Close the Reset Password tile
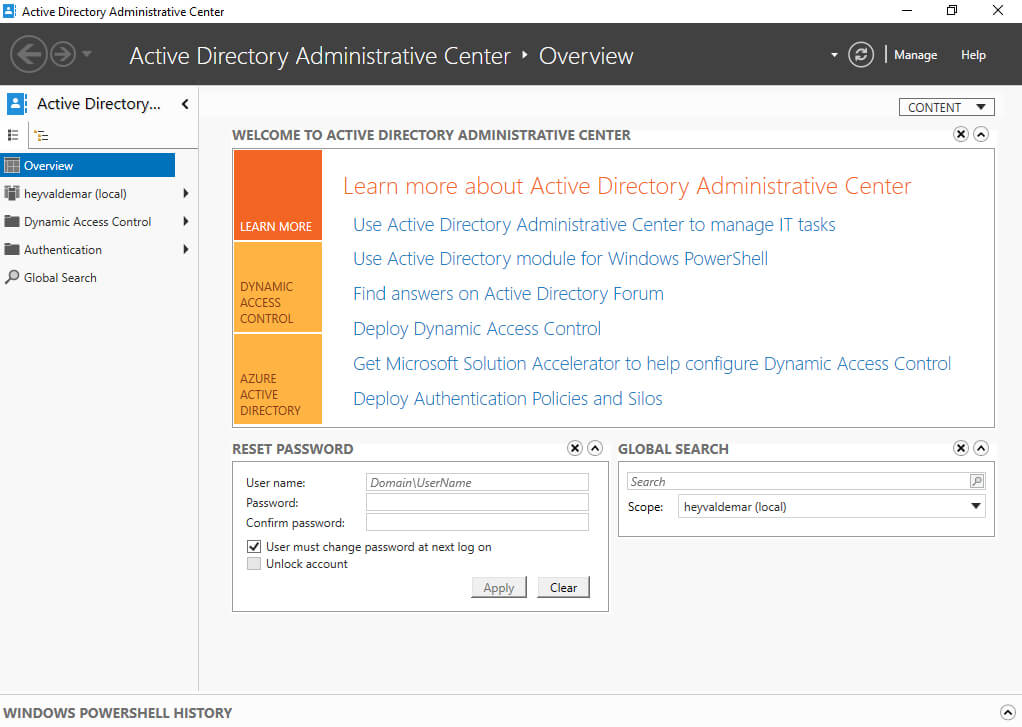This screenshot has width=1022, height=727. 574,448
